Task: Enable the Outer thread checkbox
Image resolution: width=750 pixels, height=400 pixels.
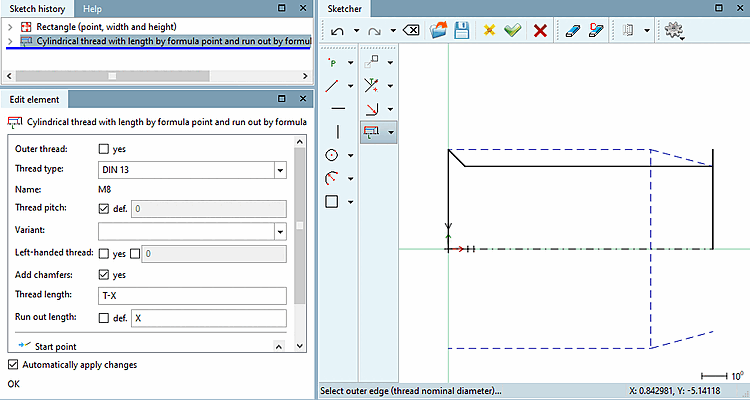Action: (x=104, y=149)
